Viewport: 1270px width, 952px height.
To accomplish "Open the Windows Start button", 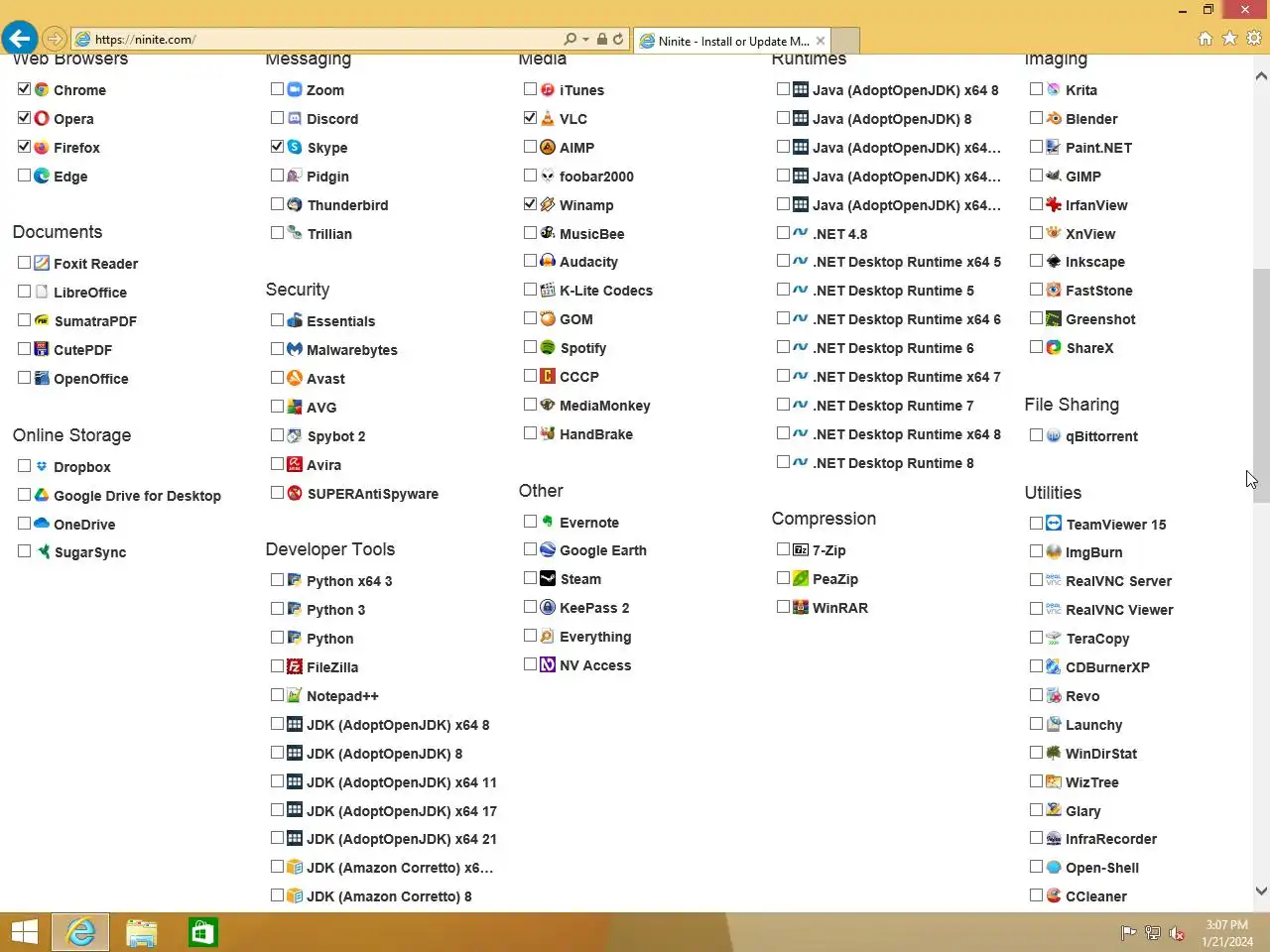I will pos(25,932).
